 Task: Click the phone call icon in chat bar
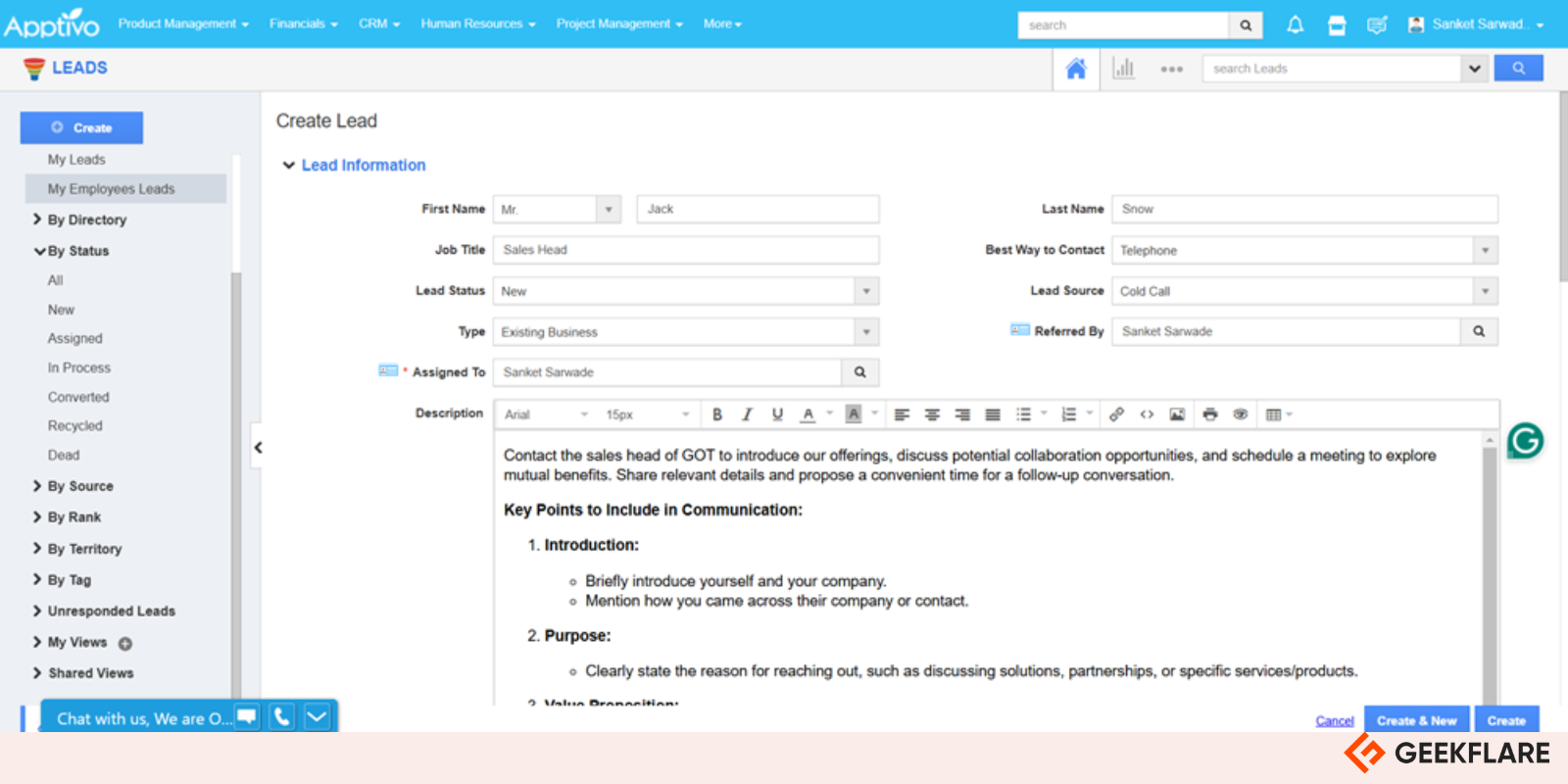[281, 716]
